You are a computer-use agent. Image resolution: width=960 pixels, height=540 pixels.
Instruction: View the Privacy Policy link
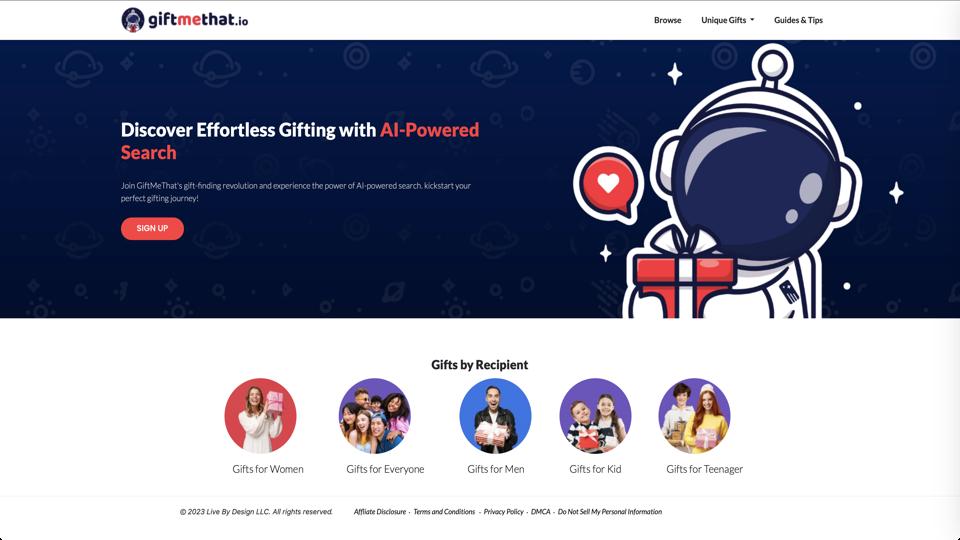[x=503, y=512]
